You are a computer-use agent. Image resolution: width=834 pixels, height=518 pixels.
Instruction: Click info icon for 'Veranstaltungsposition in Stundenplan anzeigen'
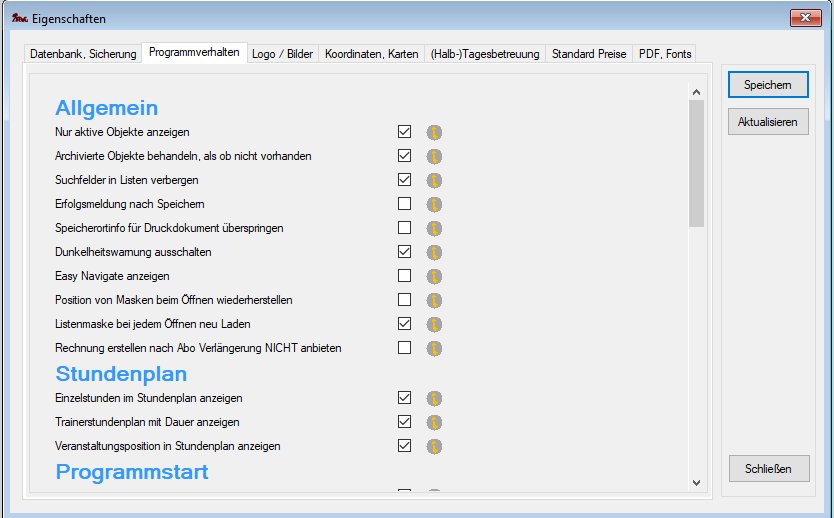(x=435, y=446)
